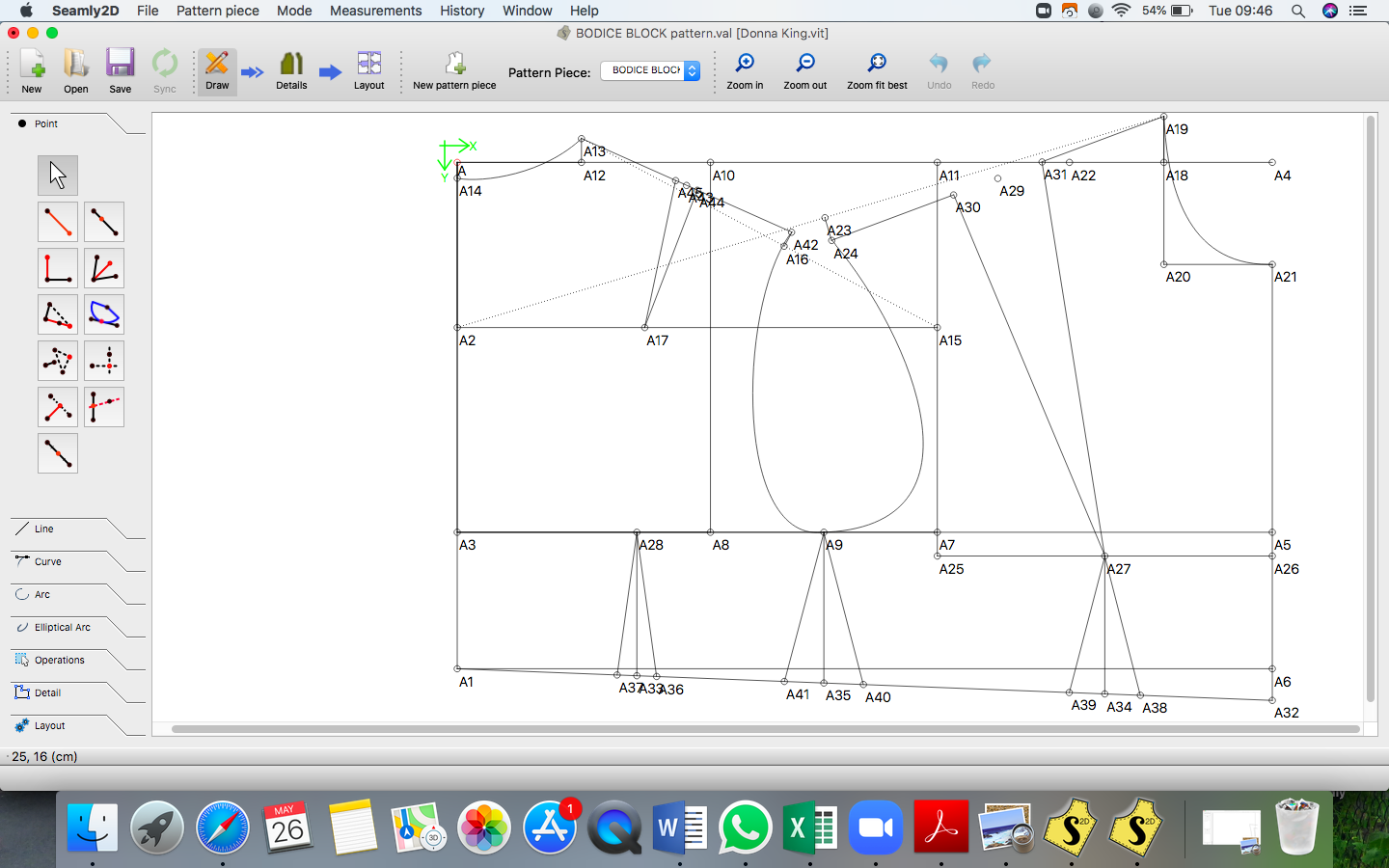Expand the Operations tools section
Screen dimensions: 1389x868
59,660
